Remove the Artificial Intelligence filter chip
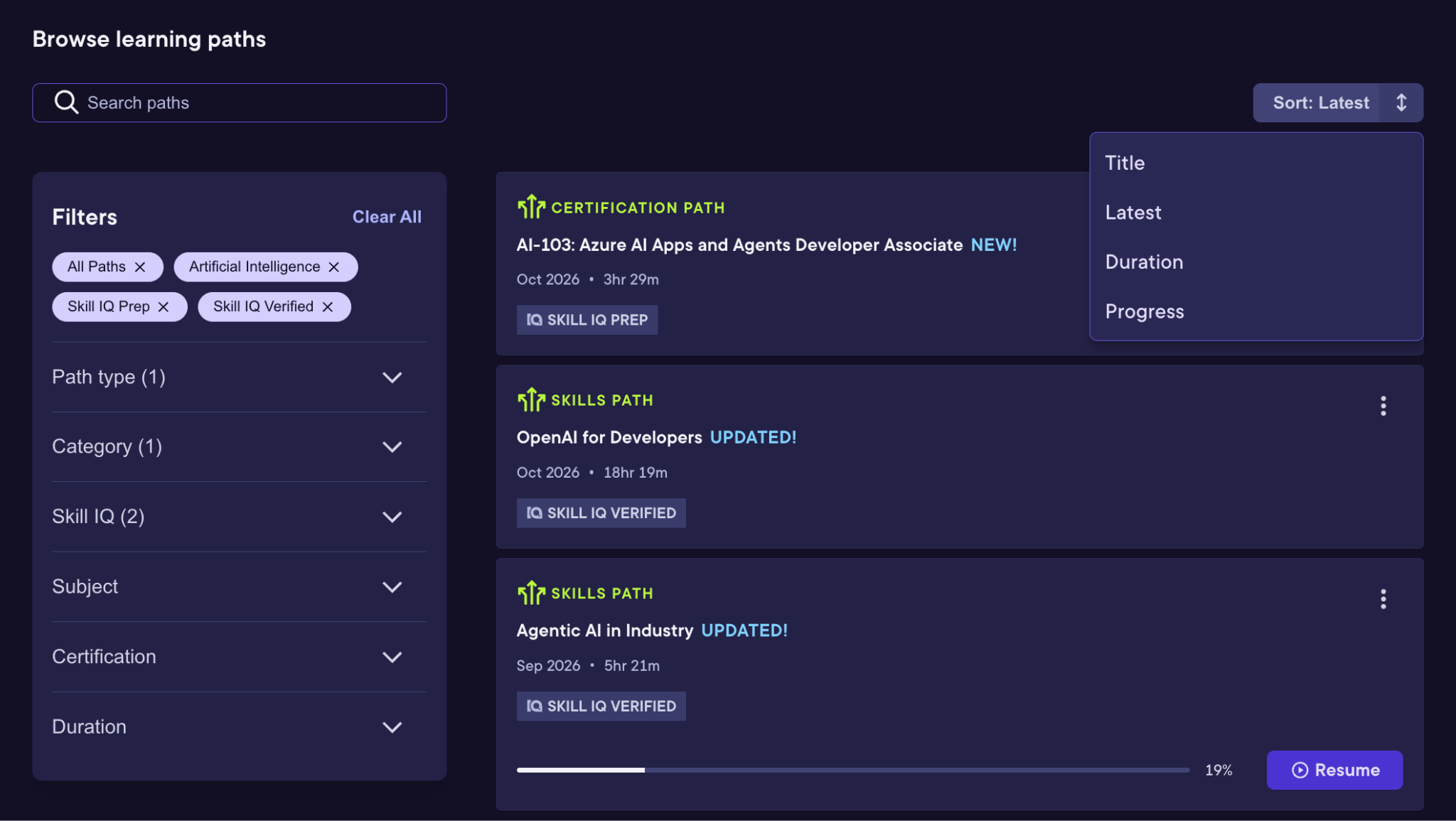 [x=334, y=267]
